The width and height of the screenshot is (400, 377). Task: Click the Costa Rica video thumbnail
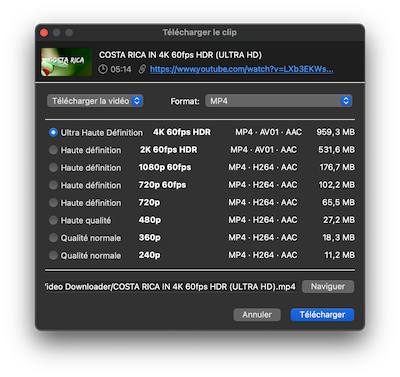66,62
